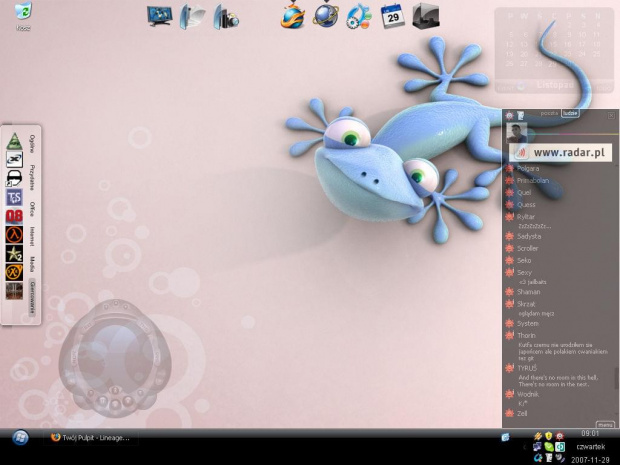Select the 'ludzie' tab in messenger
Screen dimensions: 620x465
[x=570, y=115]
